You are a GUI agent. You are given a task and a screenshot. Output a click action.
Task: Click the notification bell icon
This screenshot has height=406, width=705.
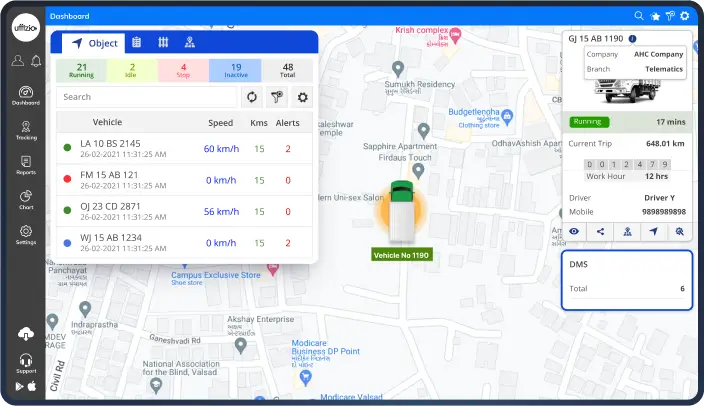(36, 61)
